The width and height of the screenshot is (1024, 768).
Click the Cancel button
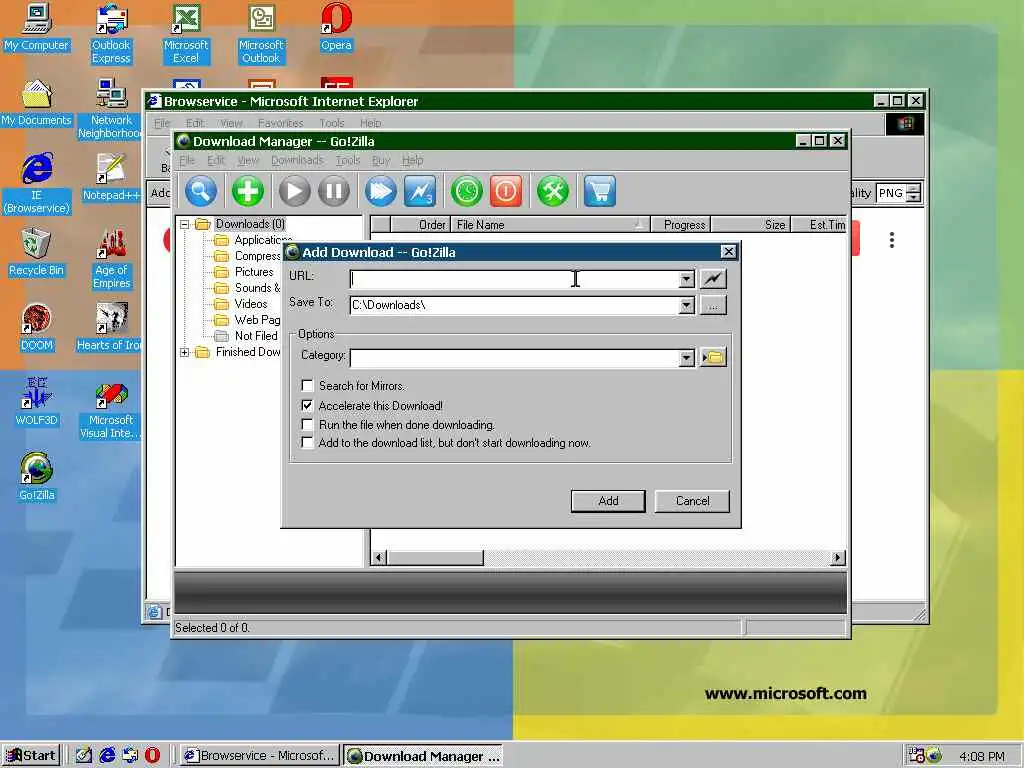point(692,501)
